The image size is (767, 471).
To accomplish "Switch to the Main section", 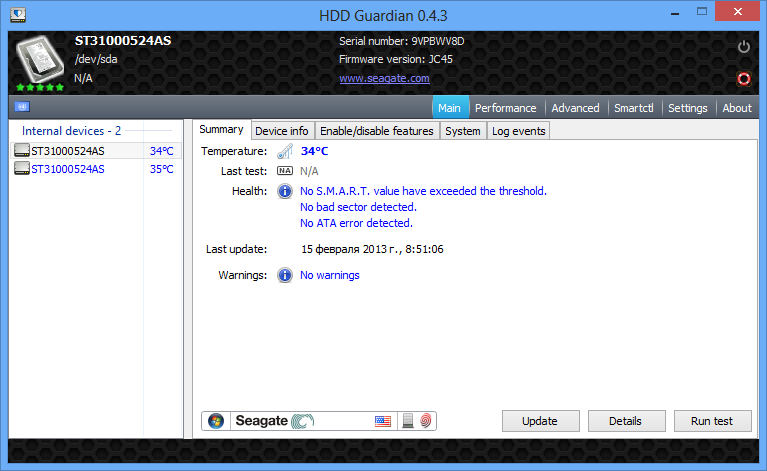I will pos(449,108).
